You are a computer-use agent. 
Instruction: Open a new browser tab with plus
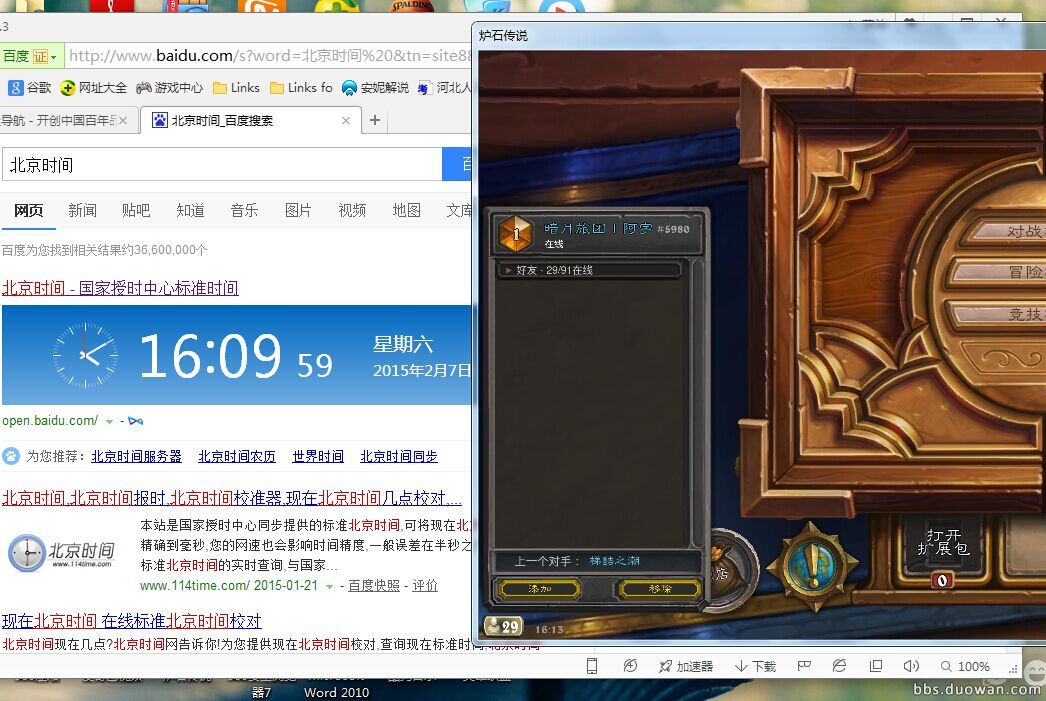tap(375, 120)
